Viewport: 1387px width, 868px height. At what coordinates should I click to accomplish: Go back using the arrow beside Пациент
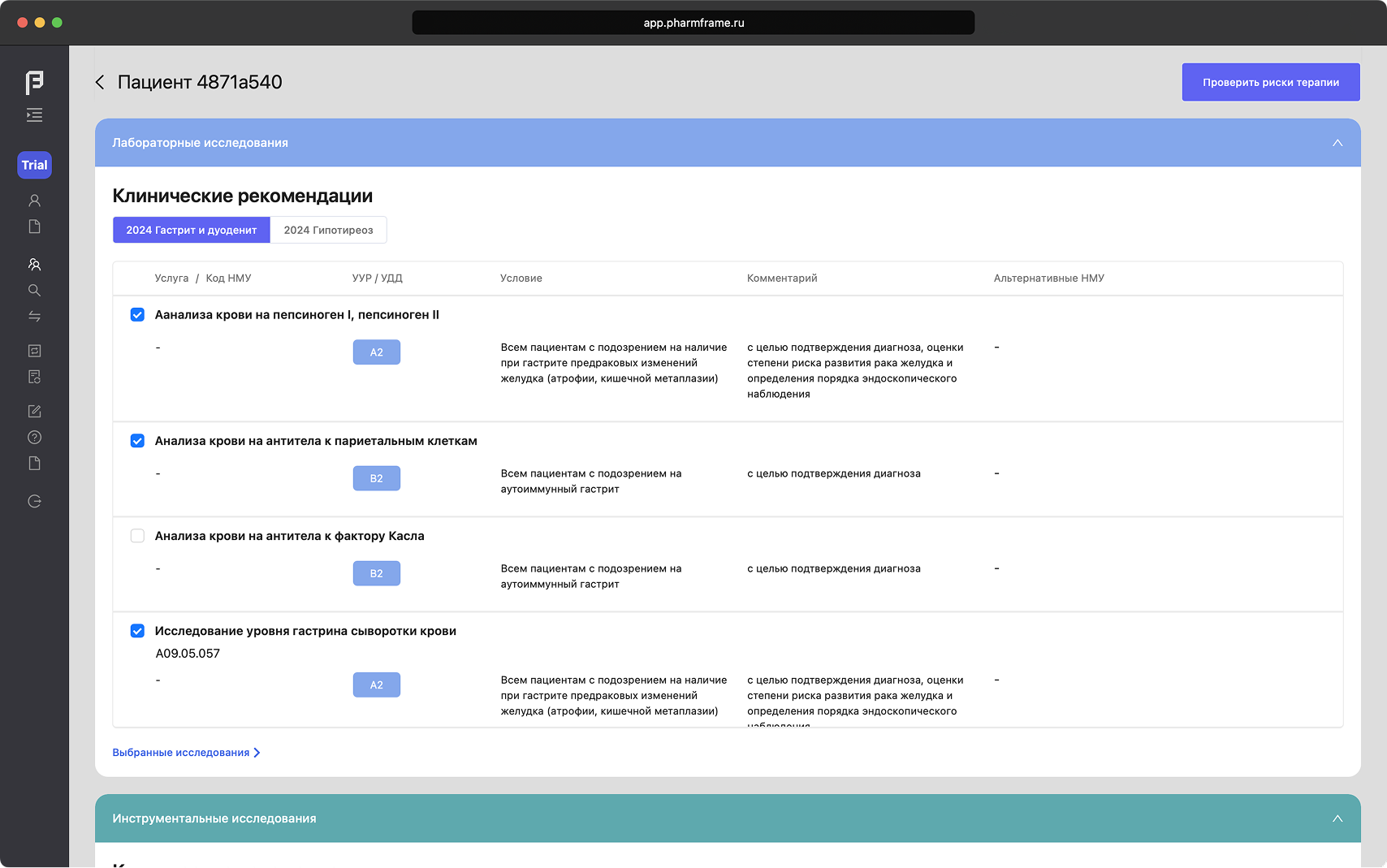100,82
